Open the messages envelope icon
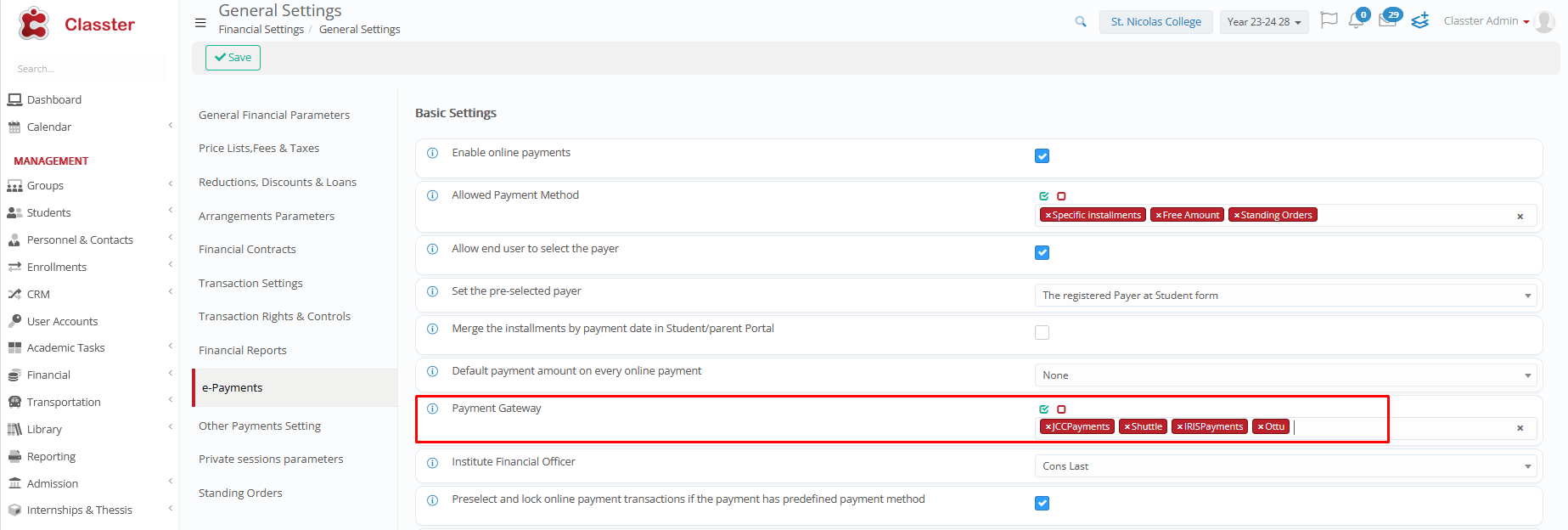This screenshot has width=1568, height=530. pyautogui.click(x=1387, y=20)
